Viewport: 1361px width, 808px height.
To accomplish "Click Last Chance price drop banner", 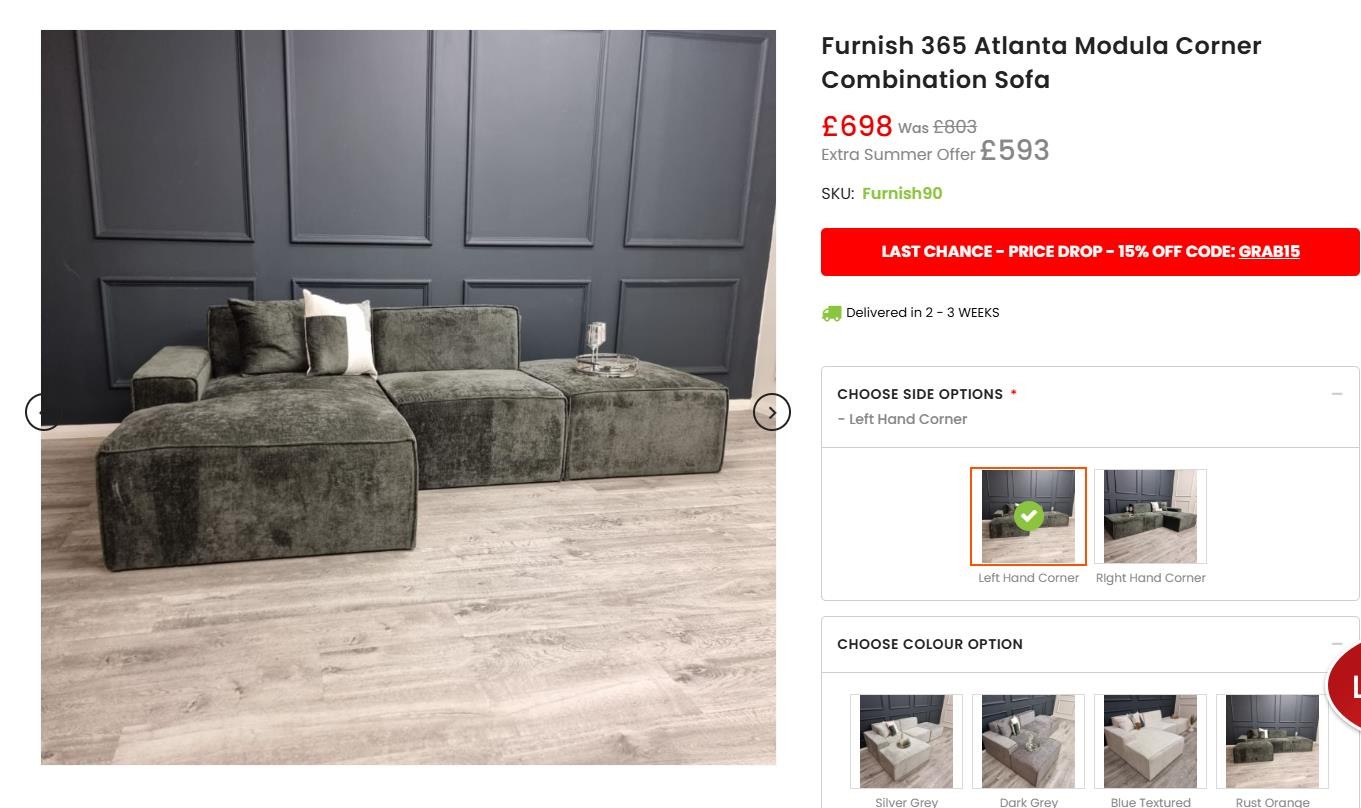I will [x=1090, y=252].
